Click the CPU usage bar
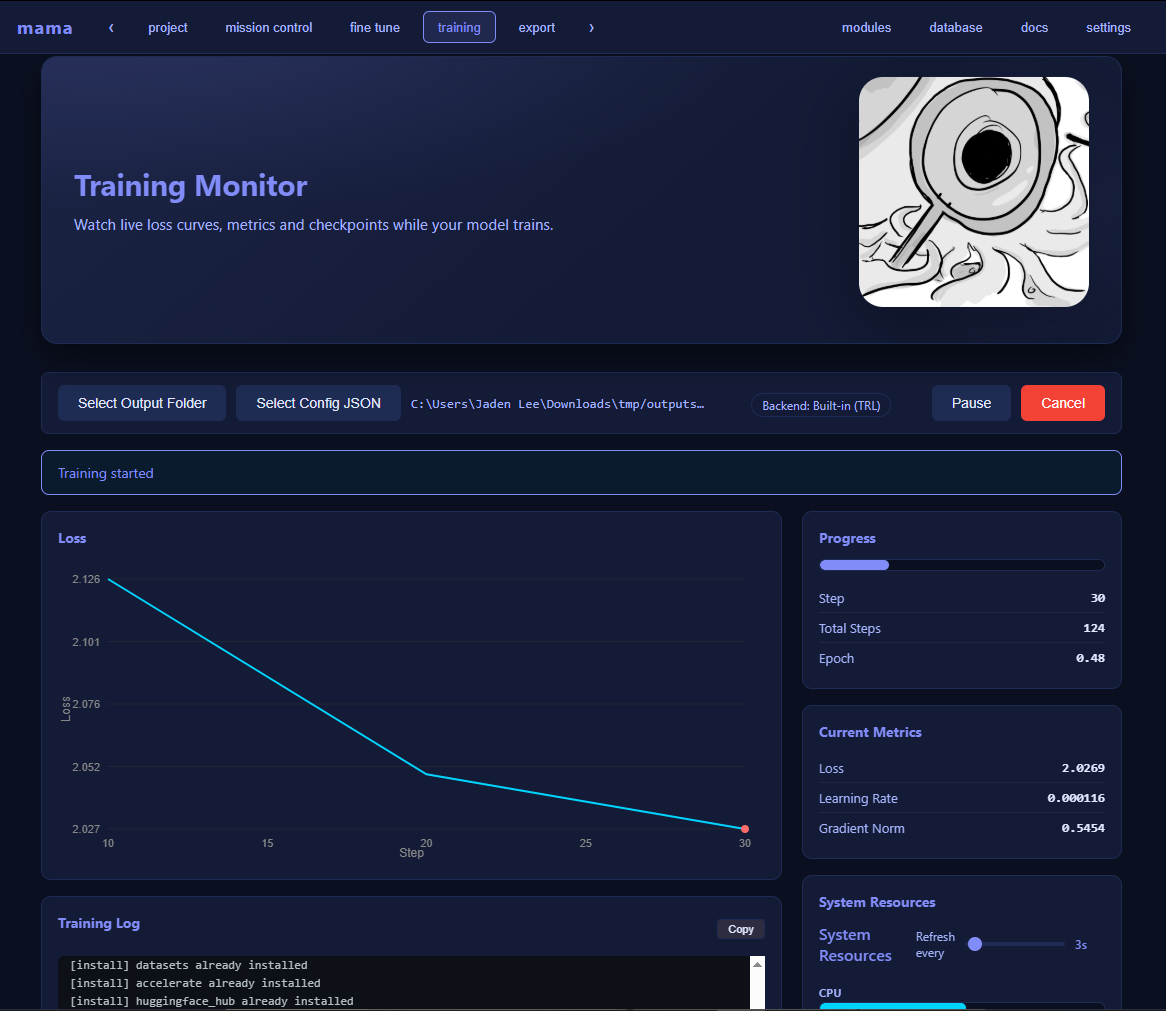This screenshot has height=1011, width=1166. pyautogui.click(x=962, y=1007)
